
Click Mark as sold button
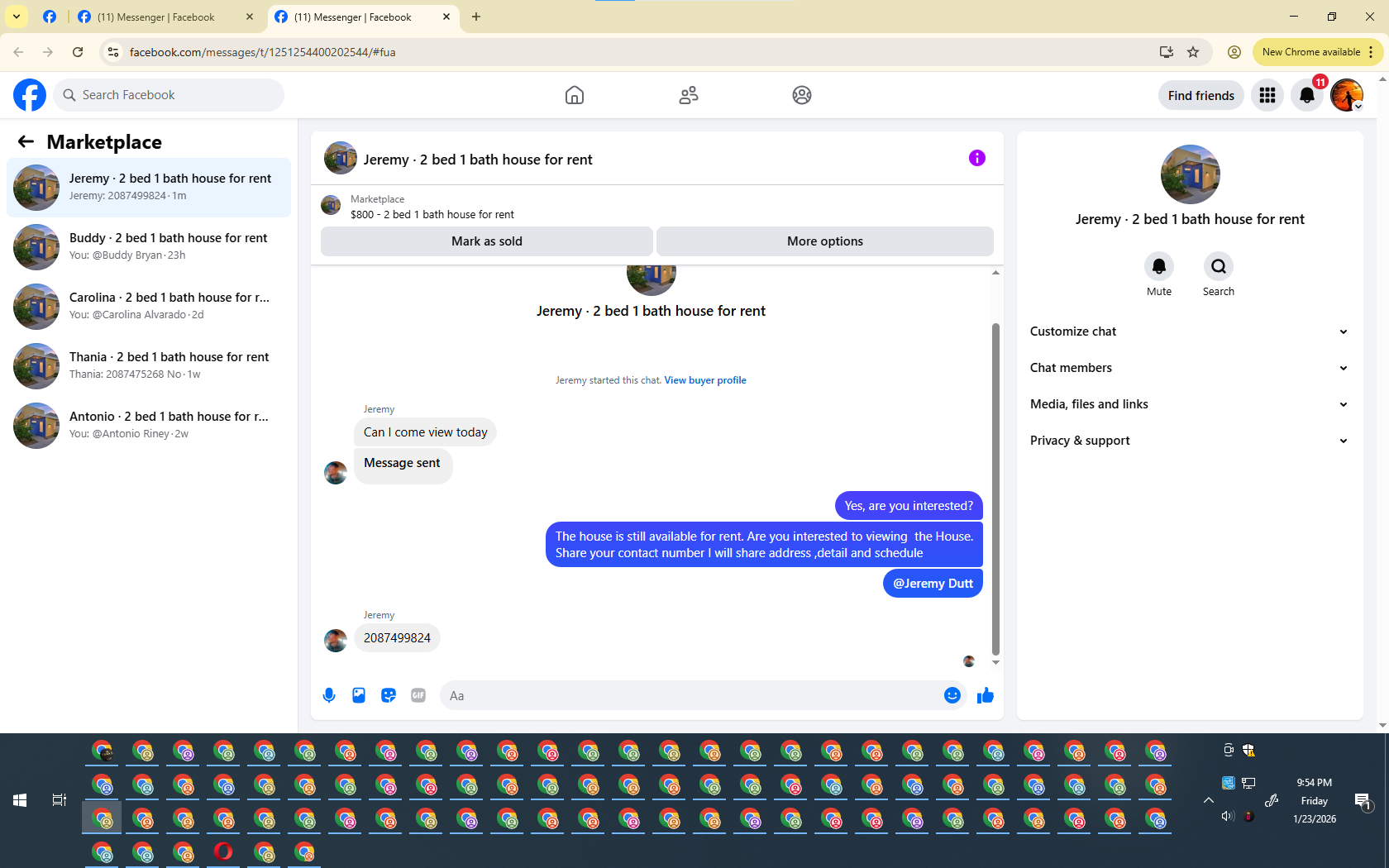pyautogui.click(x=487, y=241)
